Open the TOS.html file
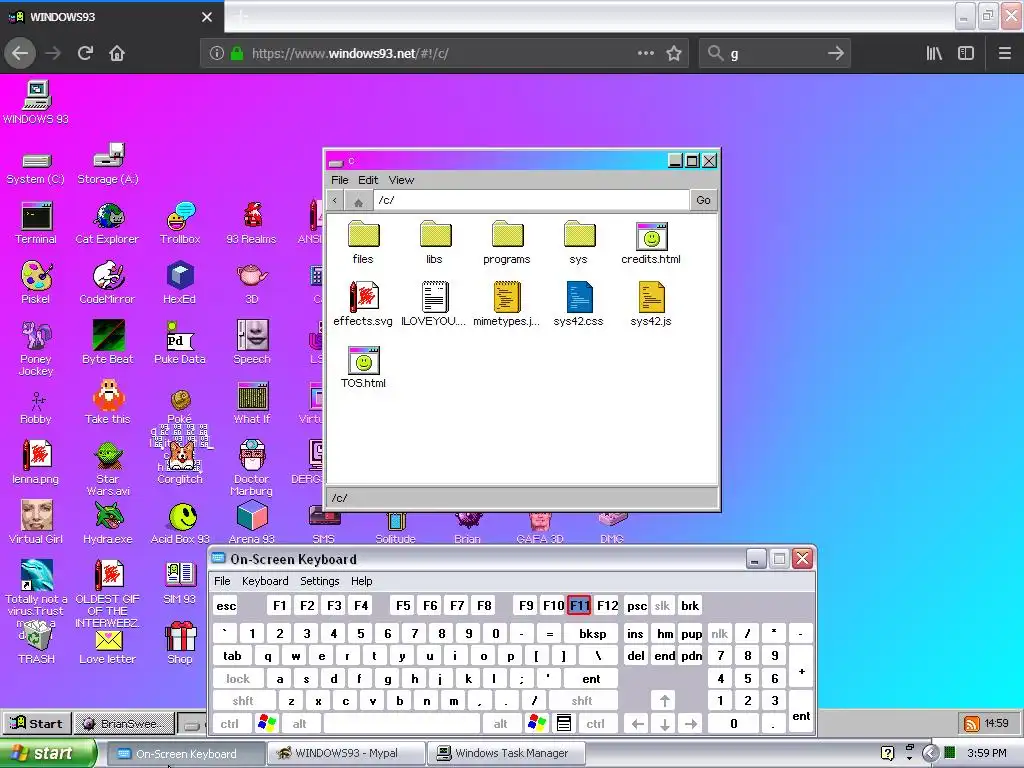The width and height of the screenshot is (1024, 768). click(363, 366)
